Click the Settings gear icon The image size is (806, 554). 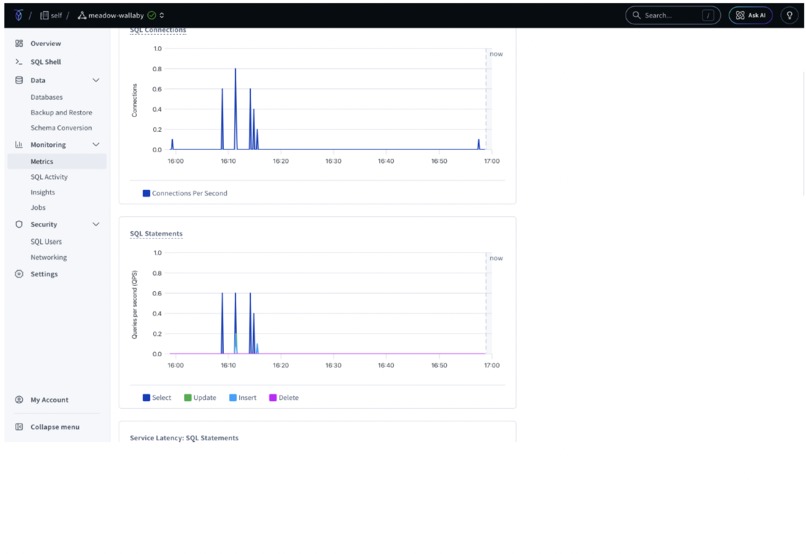19,274
